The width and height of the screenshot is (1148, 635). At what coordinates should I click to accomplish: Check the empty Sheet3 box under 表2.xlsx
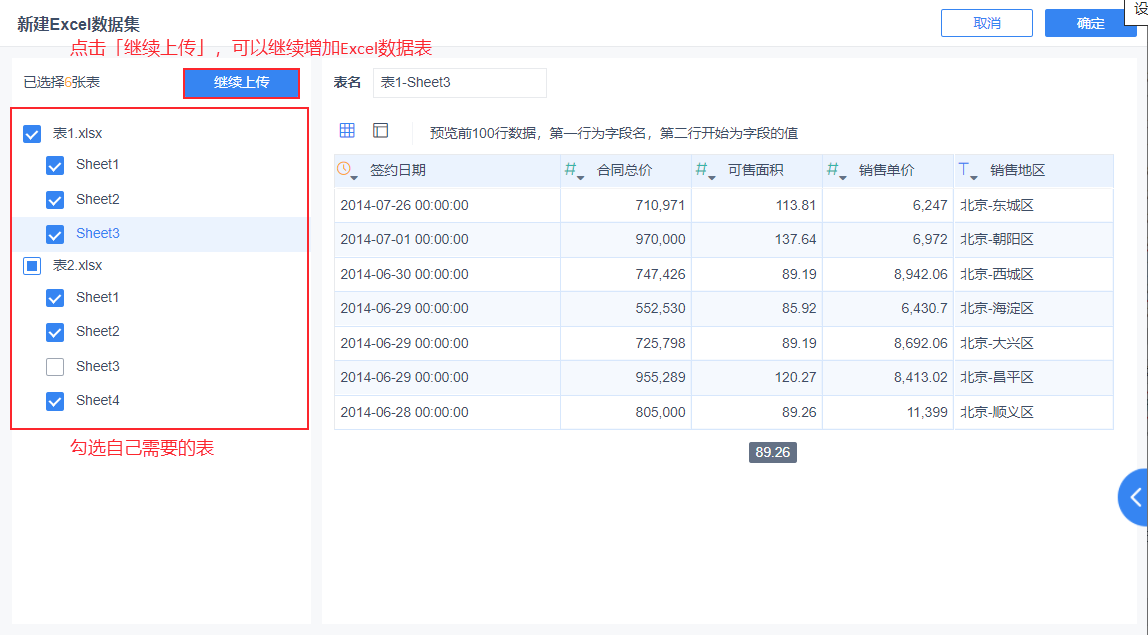tap(55, 366)
